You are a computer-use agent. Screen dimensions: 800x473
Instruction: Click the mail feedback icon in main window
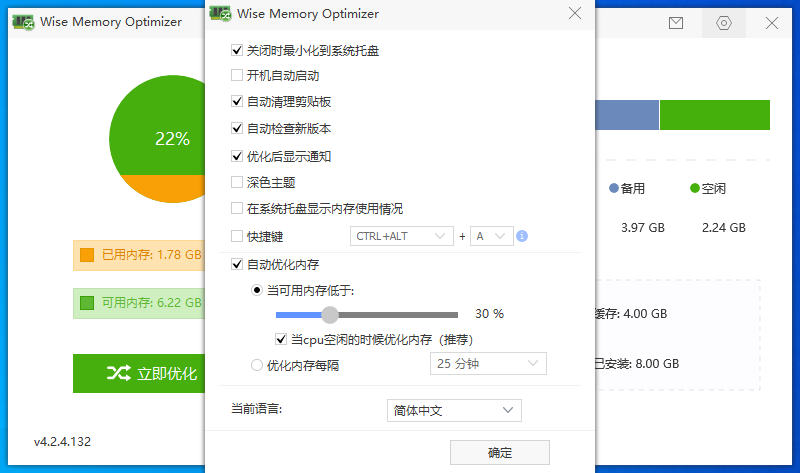coord(676,23)
